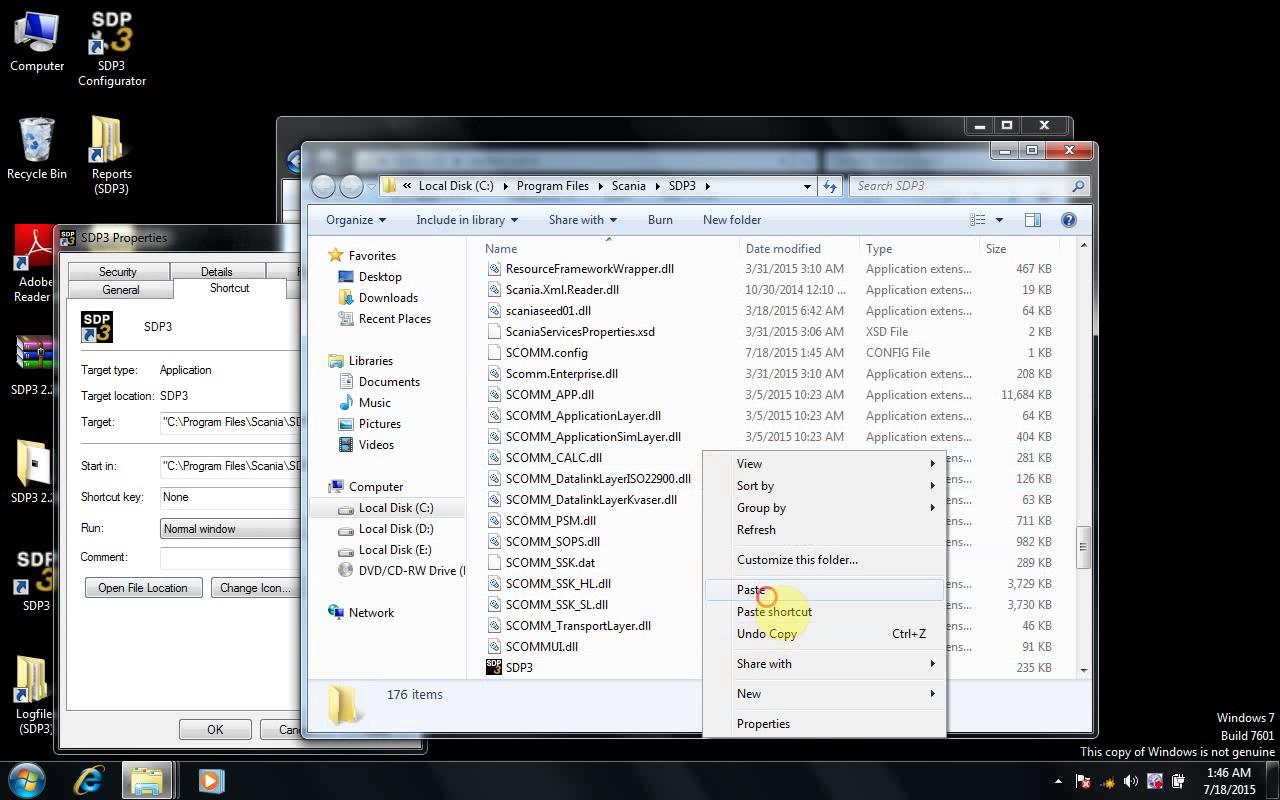The width and height of the screenshot is (1280, 800).
Task: Open the Recycle Bin on desktop
Action: point(37,148)
